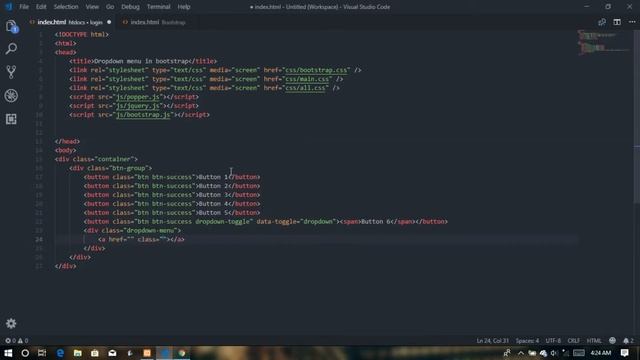Screen dimensions: 640x360
Task: Open the Debug menu
Action: coord(130,7)
